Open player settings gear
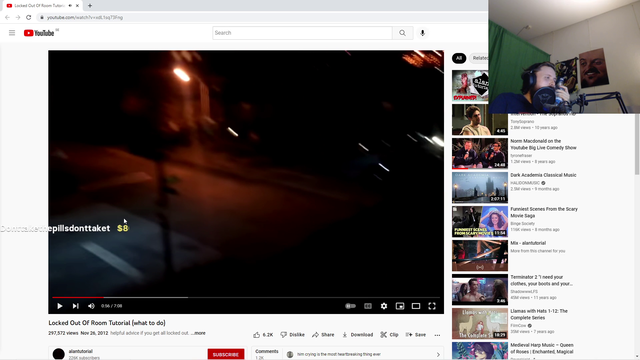Screen dimensions: 640x360 384,306
